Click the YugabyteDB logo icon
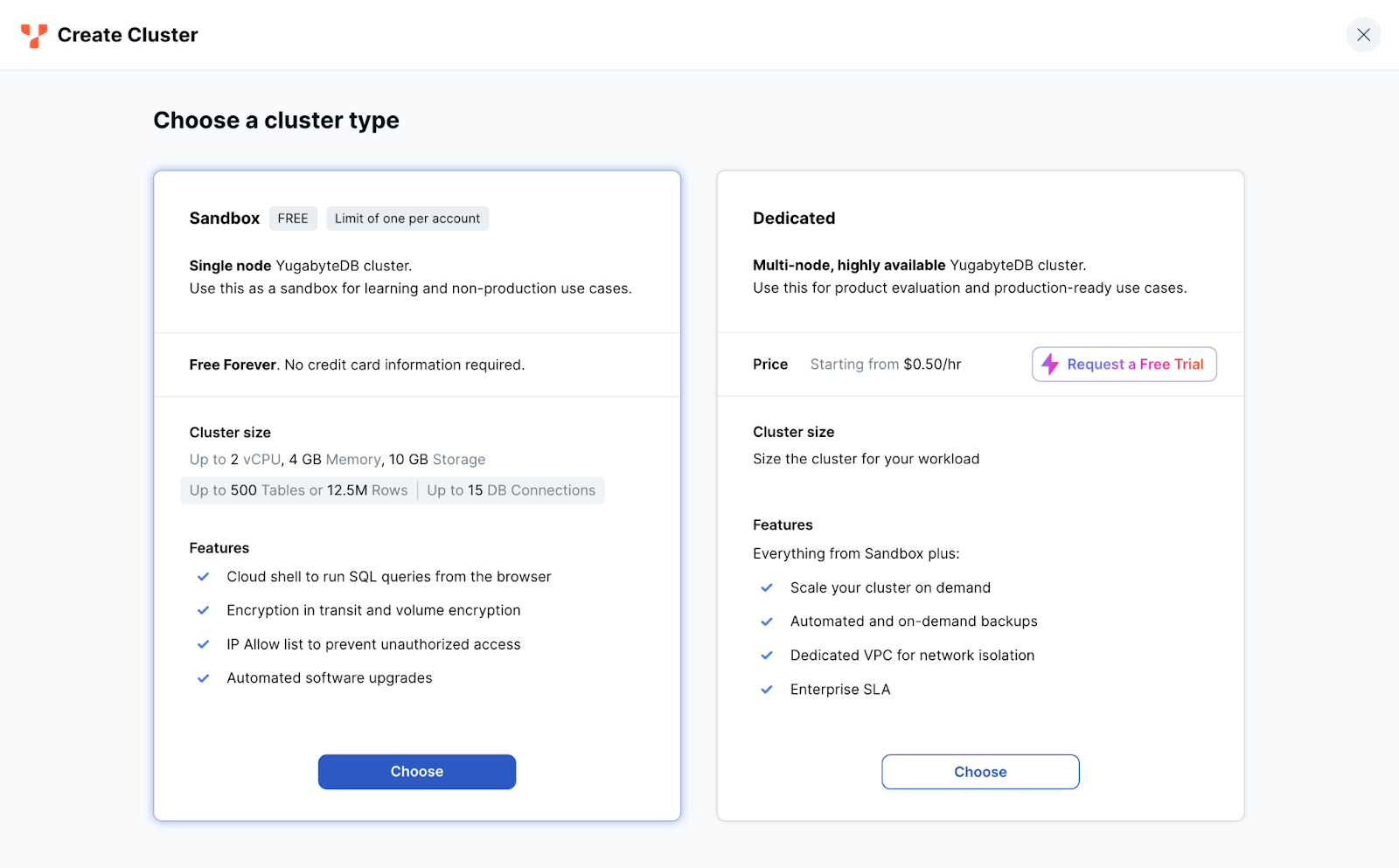The width and height of the screenshot is (1399, 868). 34,35
